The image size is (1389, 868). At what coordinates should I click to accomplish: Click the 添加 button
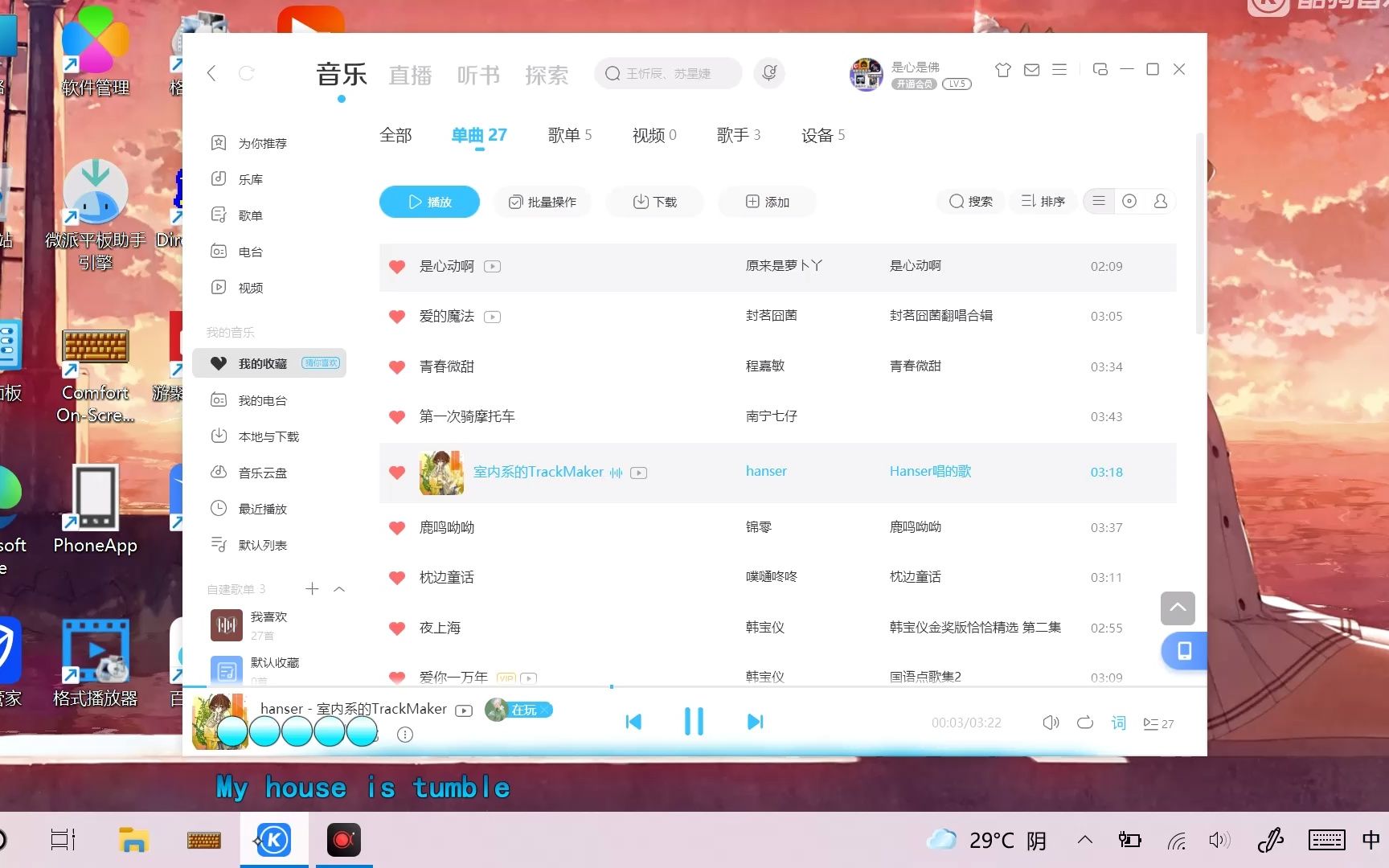pos(768,202)
